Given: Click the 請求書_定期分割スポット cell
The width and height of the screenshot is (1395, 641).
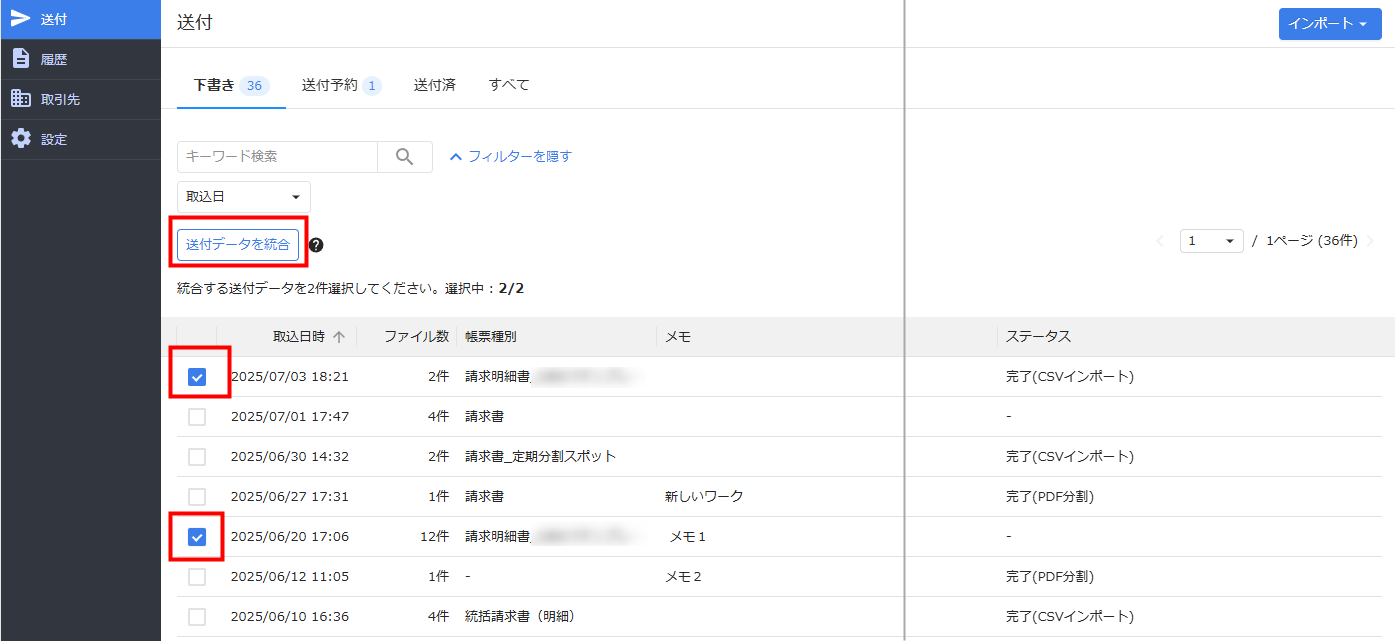Looking at the screenshot, I should [x=541, y=457].
